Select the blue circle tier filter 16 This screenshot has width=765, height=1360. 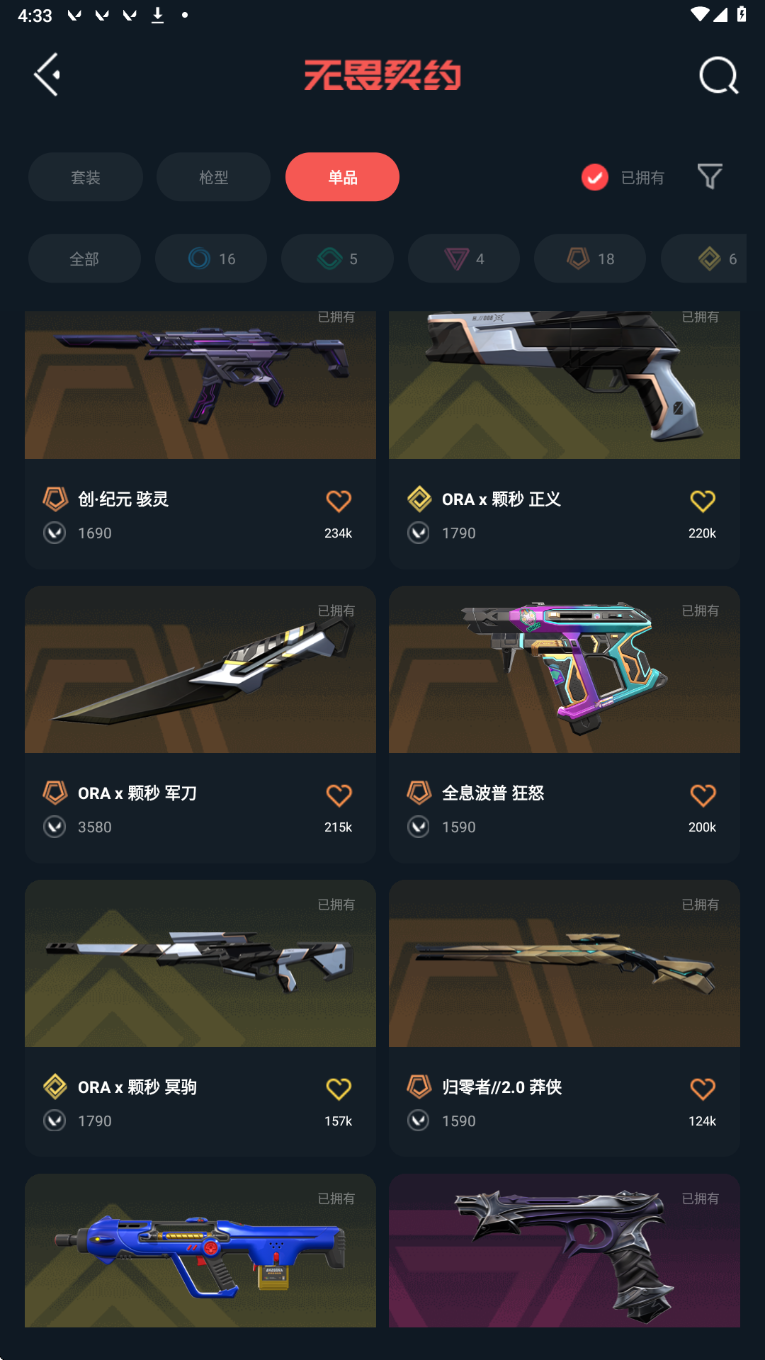(211, 259)
